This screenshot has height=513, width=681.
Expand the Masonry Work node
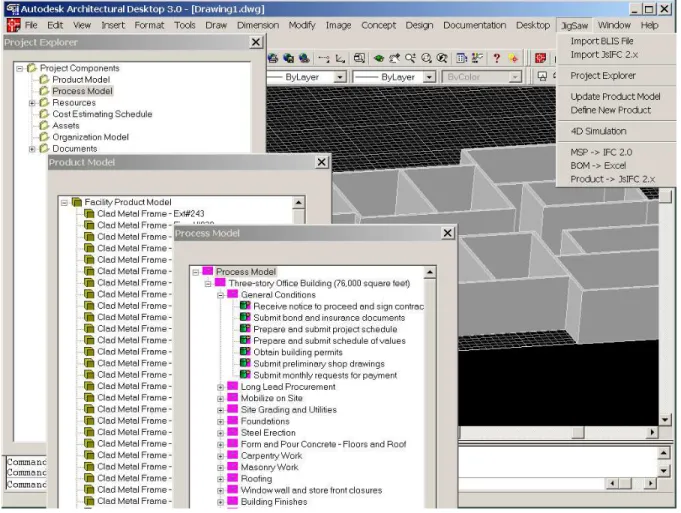tap(220, 468)
